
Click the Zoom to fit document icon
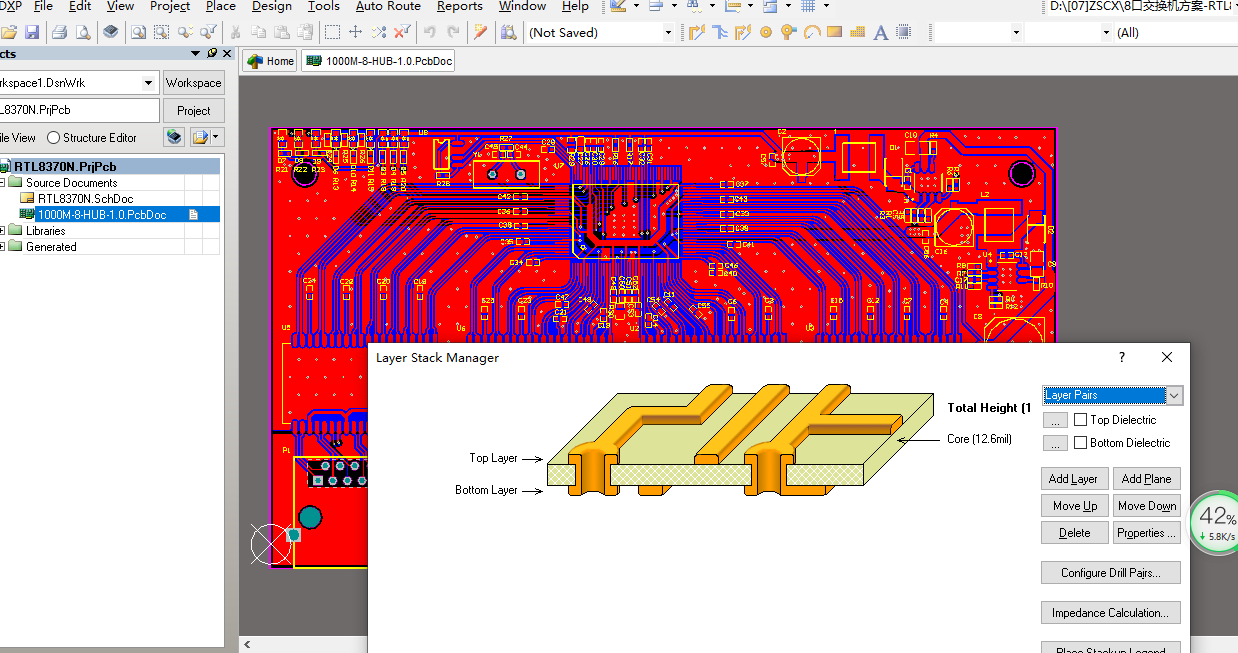tap(139, 32)
